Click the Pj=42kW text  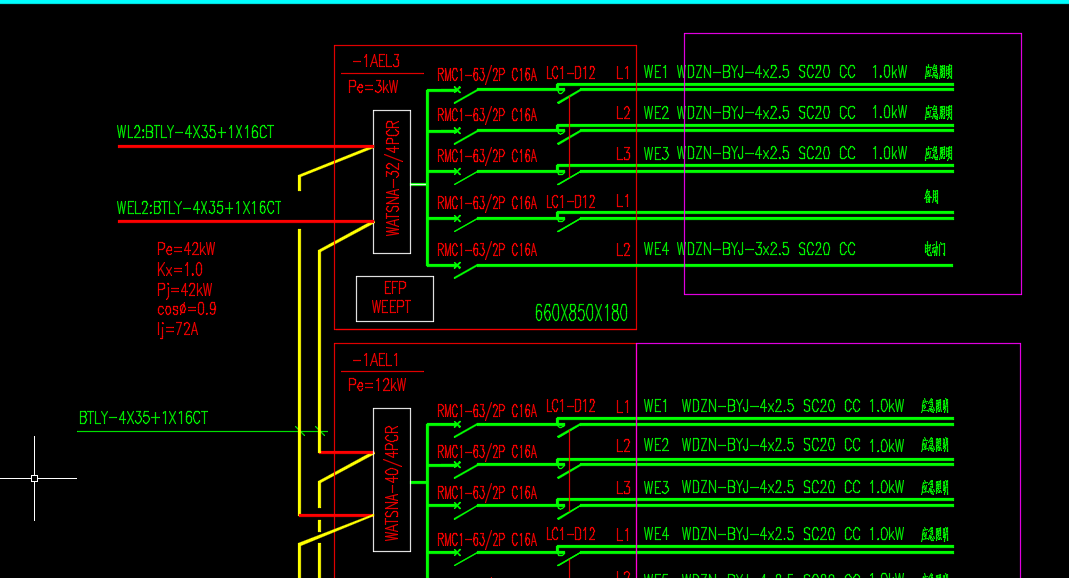[185, 290]
